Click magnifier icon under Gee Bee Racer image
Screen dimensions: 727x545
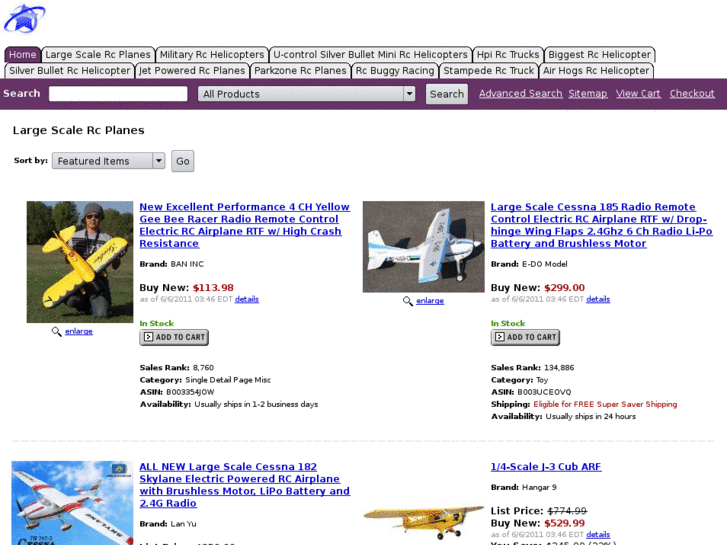pos(57,332)
